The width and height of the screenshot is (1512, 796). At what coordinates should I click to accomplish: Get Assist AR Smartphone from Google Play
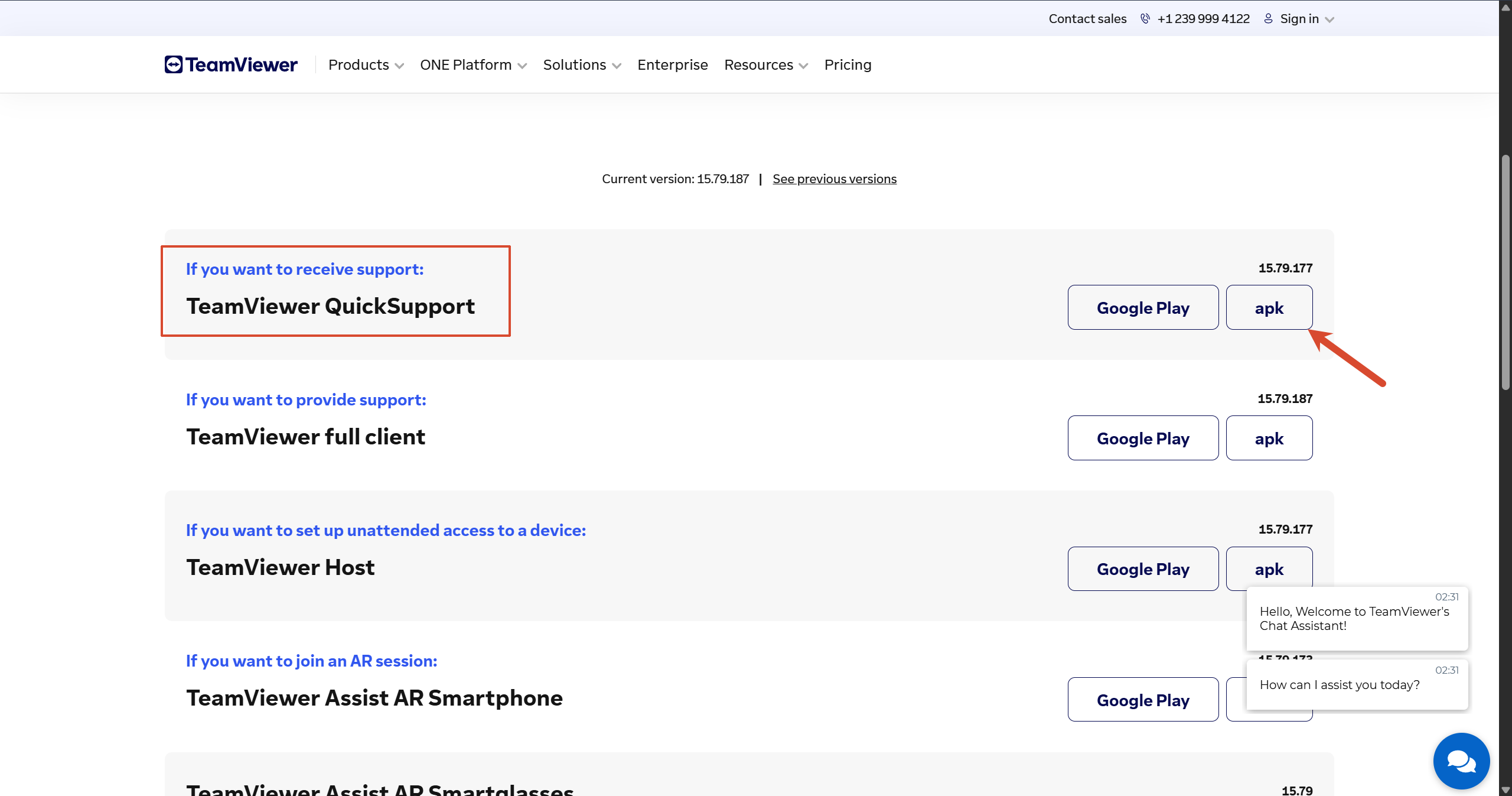click(x=1143, y=700)
